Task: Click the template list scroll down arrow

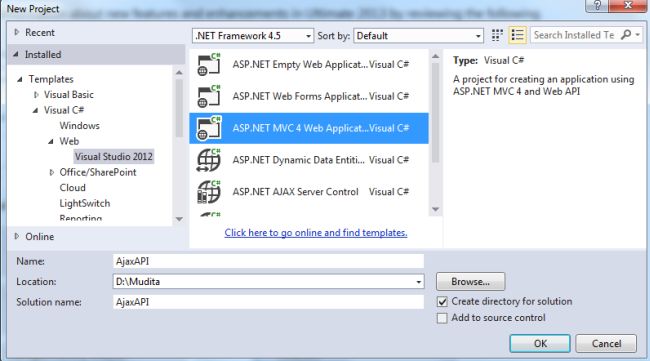Action: point(435,210)
